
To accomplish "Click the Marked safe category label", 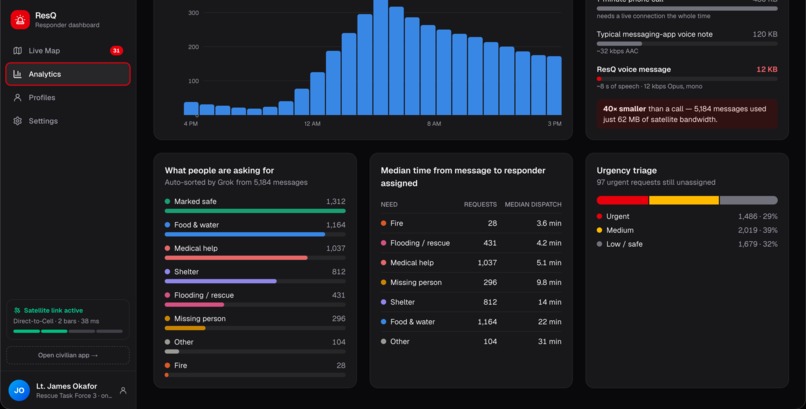I will 195,201.
